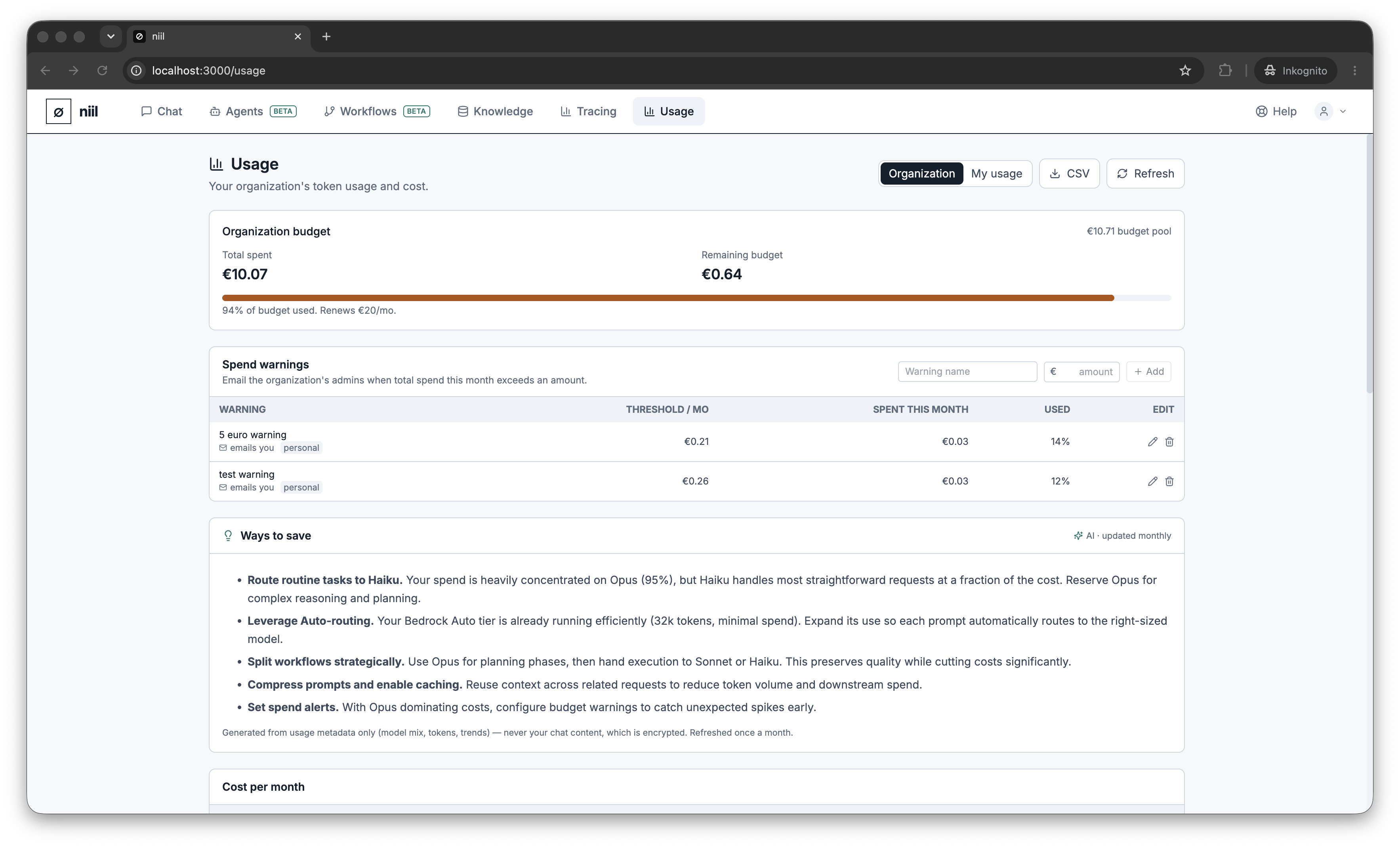
Task: Click the €0.26 threshold value
Action: [695, 481]
